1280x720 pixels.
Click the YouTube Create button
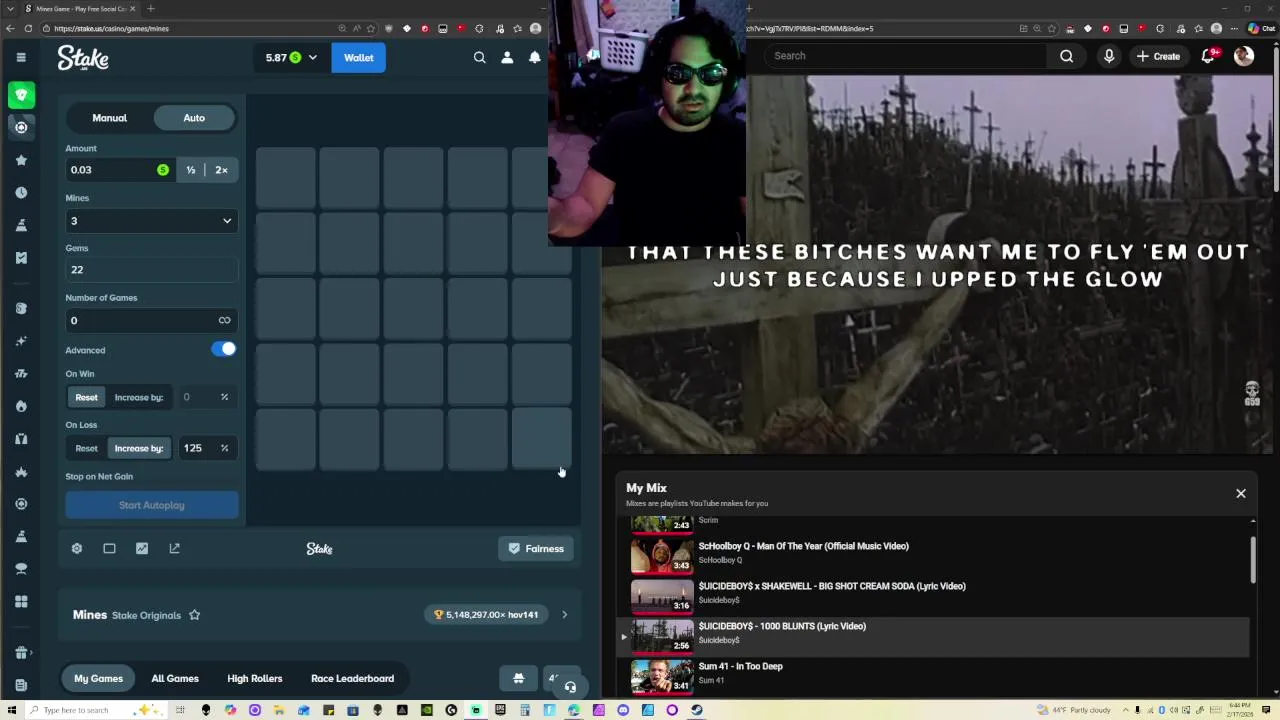pos(1158,56)
